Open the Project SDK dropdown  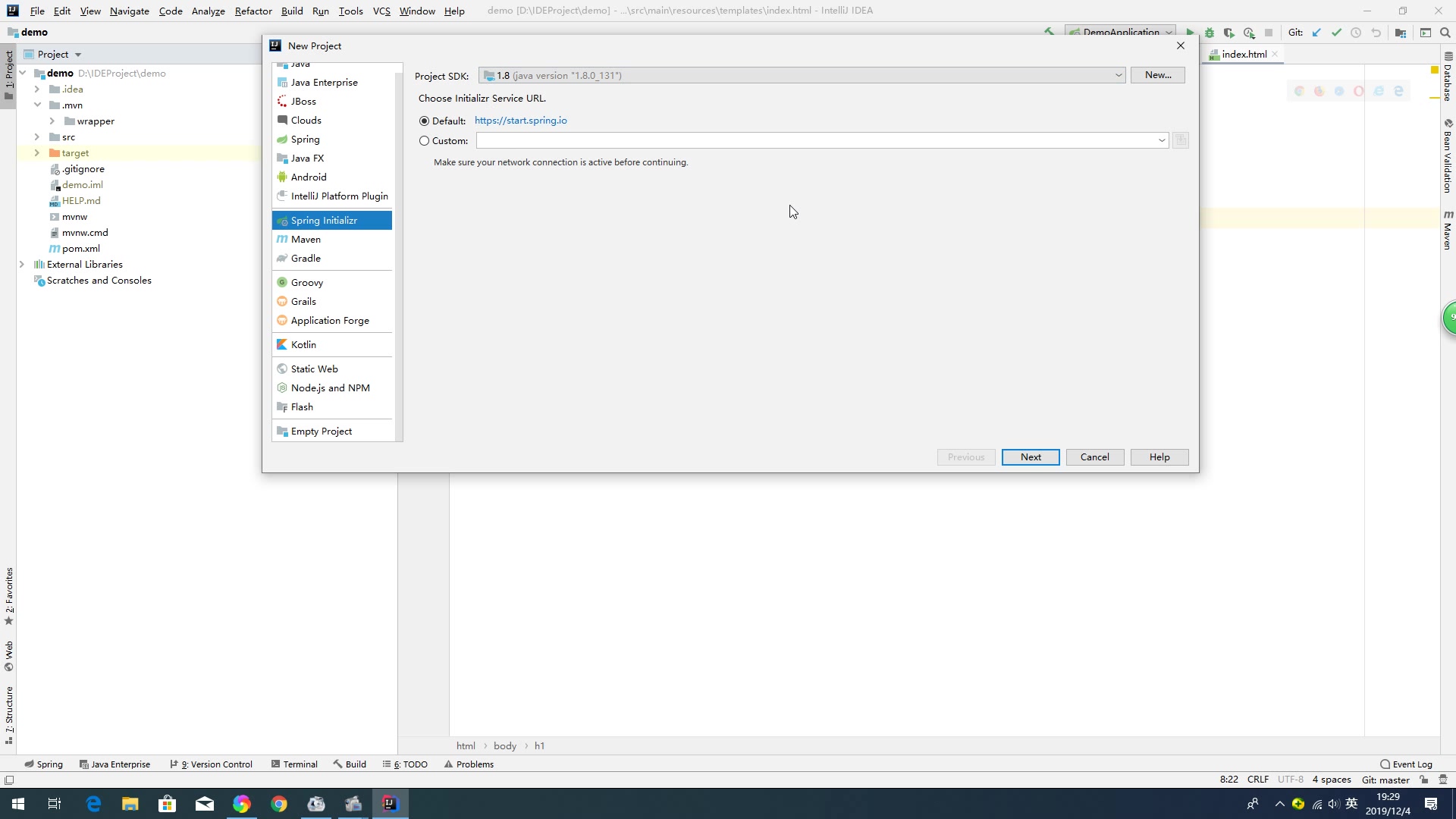[x=1118, y=75]
